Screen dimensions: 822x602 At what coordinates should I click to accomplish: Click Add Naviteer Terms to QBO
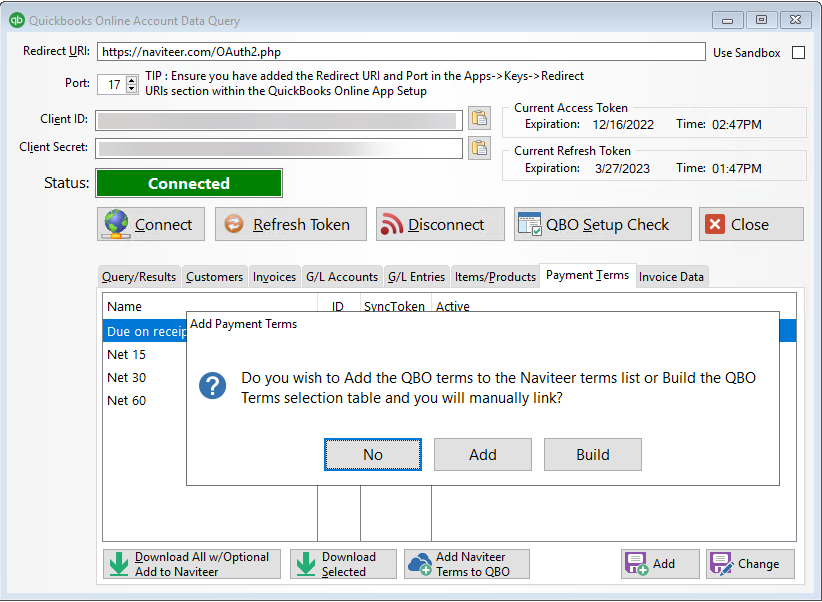[467, 564]
